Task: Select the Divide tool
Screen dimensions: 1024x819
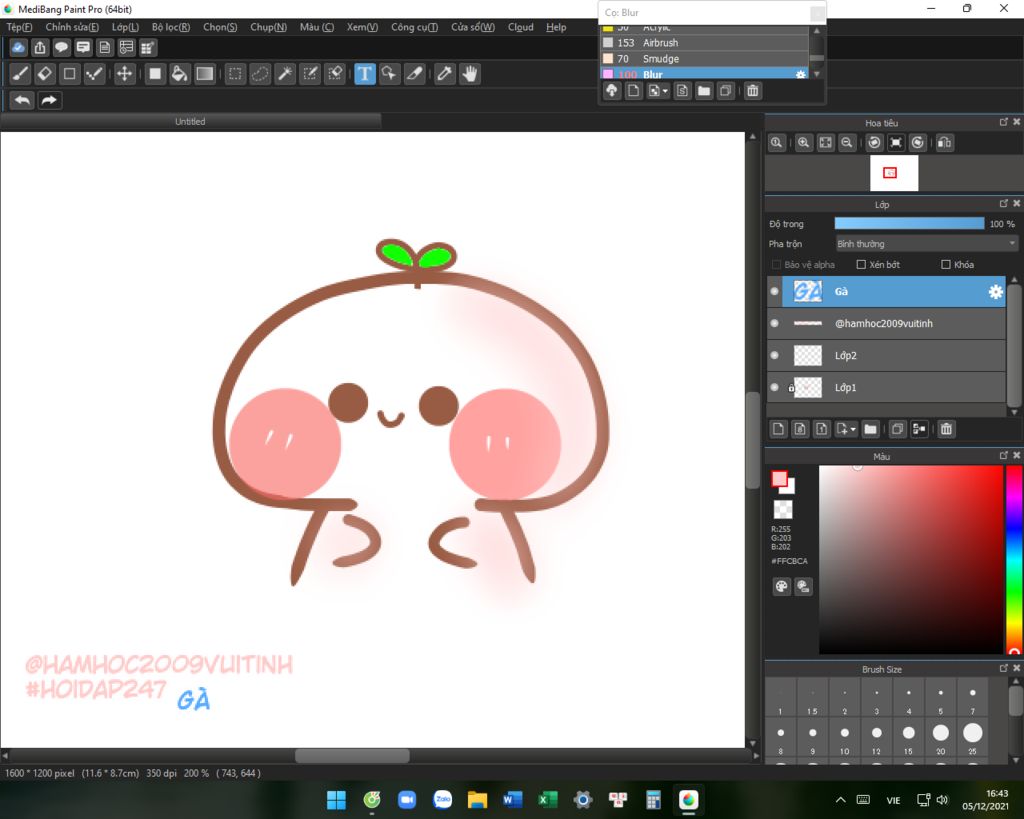Action: (x=415, y=74)
